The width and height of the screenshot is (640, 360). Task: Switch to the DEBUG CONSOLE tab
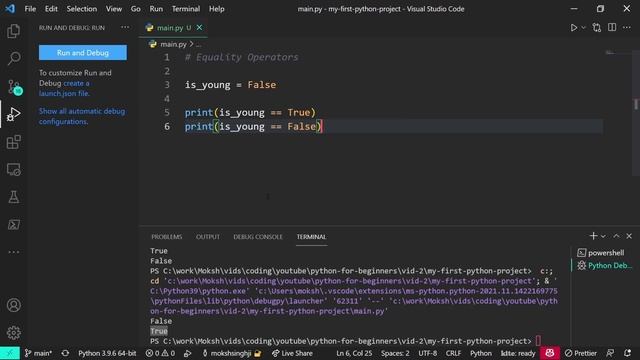(258, 237)
